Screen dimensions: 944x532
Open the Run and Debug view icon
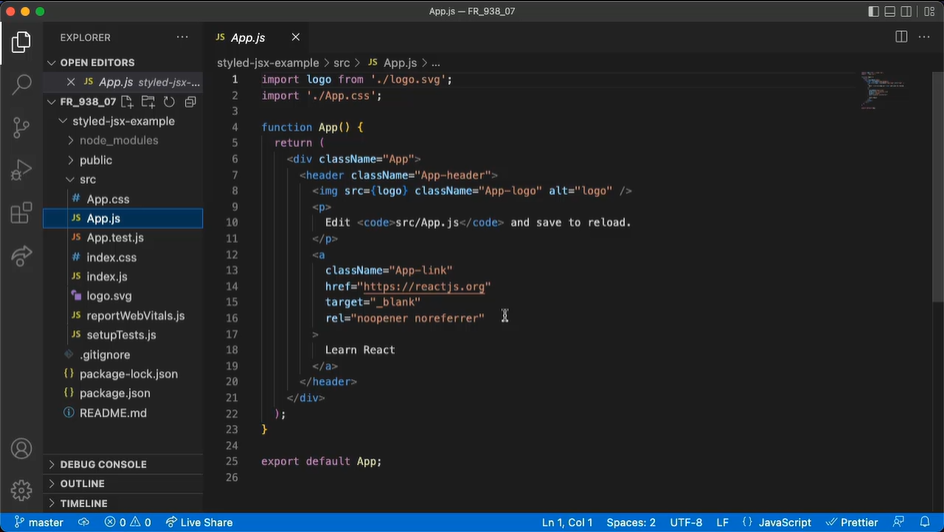click(21, 170)
